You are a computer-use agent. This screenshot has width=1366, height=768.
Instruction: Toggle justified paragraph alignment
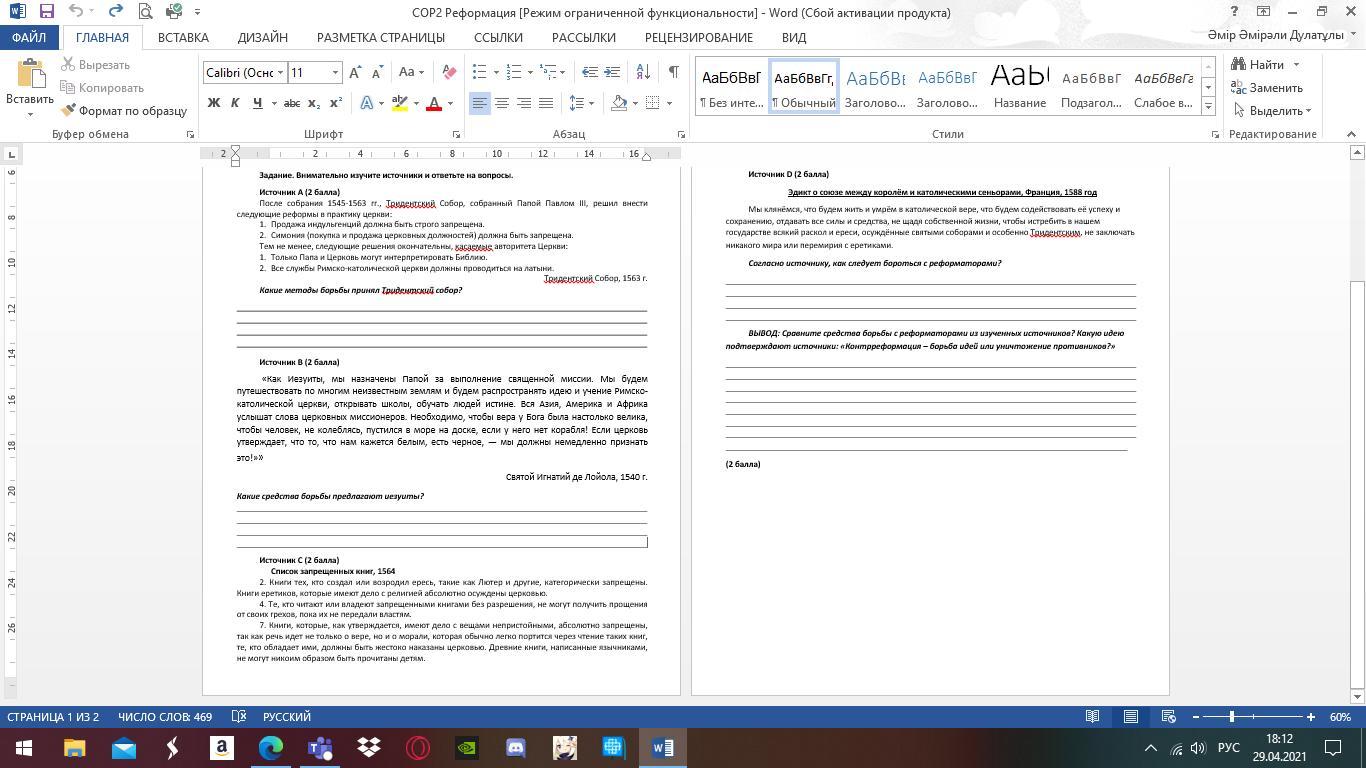(x=545, y=103)
